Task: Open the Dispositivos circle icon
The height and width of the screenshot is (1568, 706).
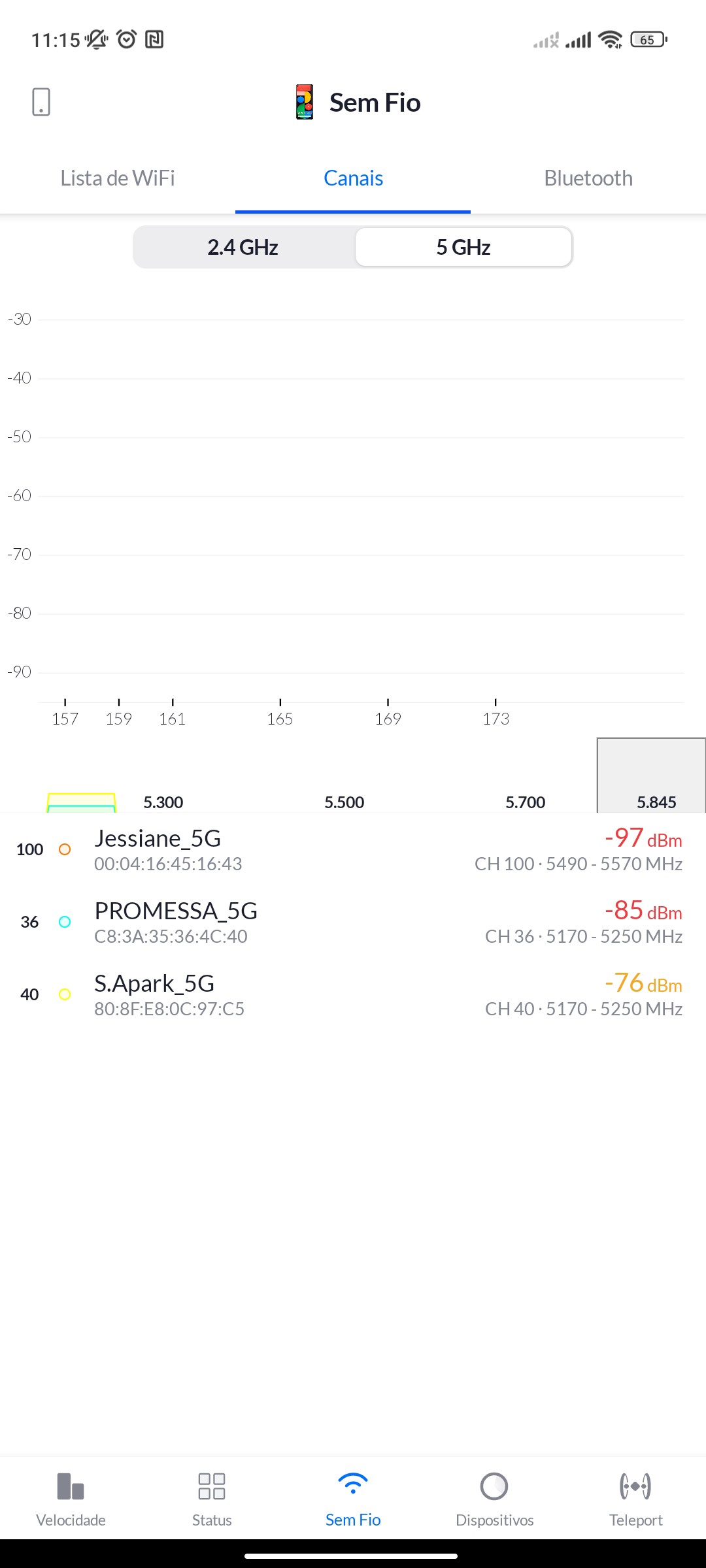Action: (494, 1486)
